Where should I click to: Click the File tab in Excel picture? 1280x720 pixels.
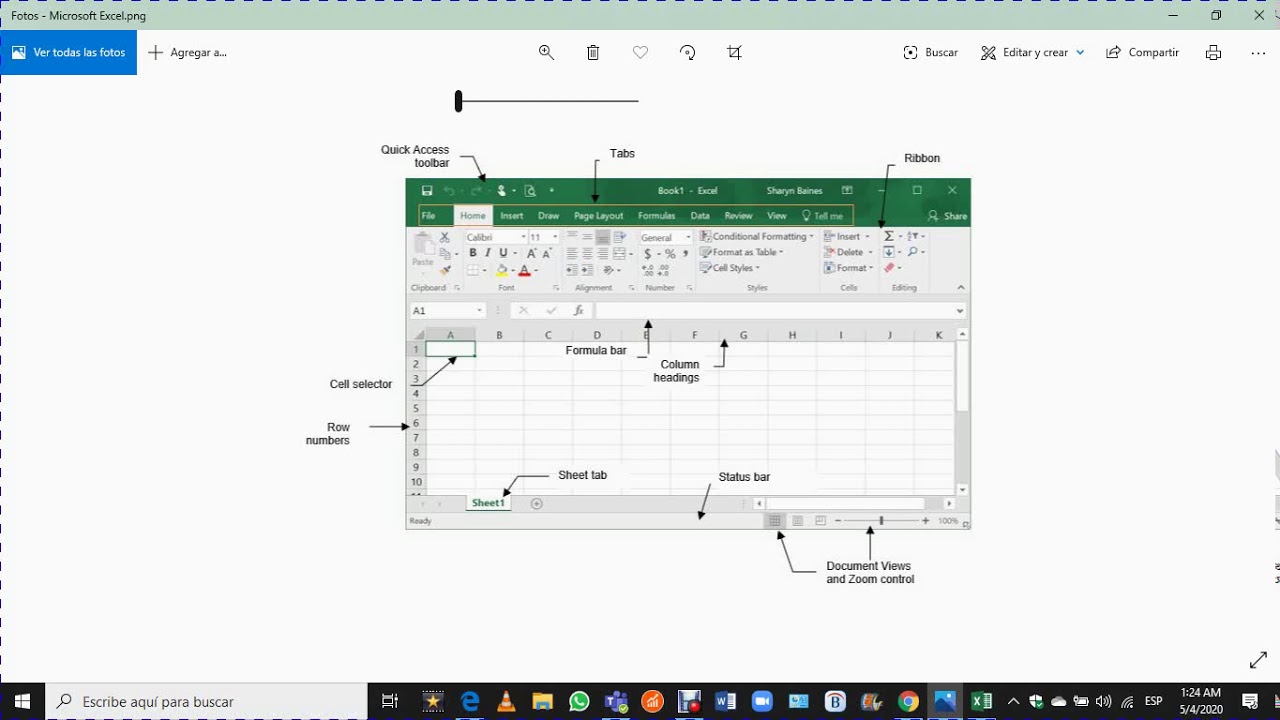(x=428, y=216)
